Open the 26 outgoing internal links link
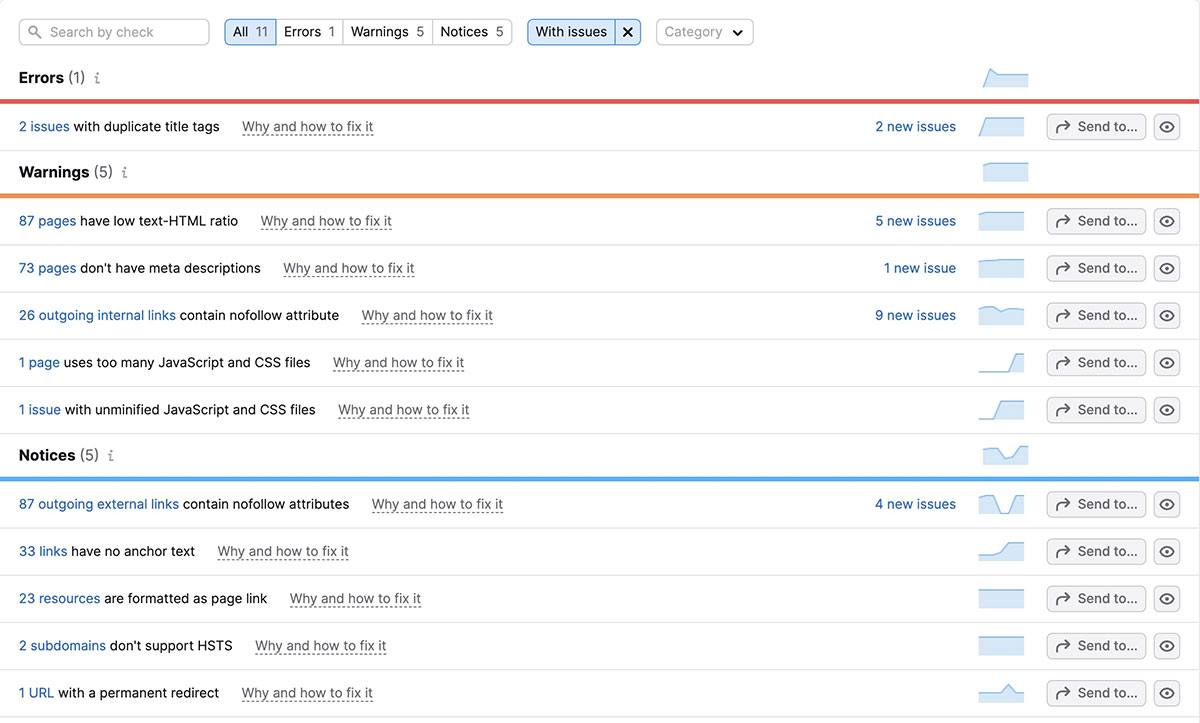This screenshot has width=1200, height=723. tap(97, 315)
